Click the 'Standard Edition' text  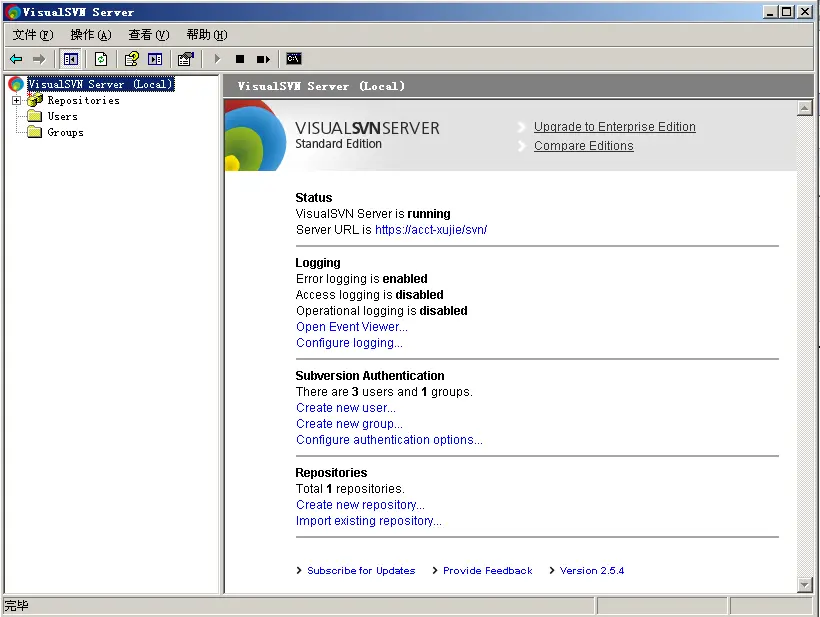point(338,144)
